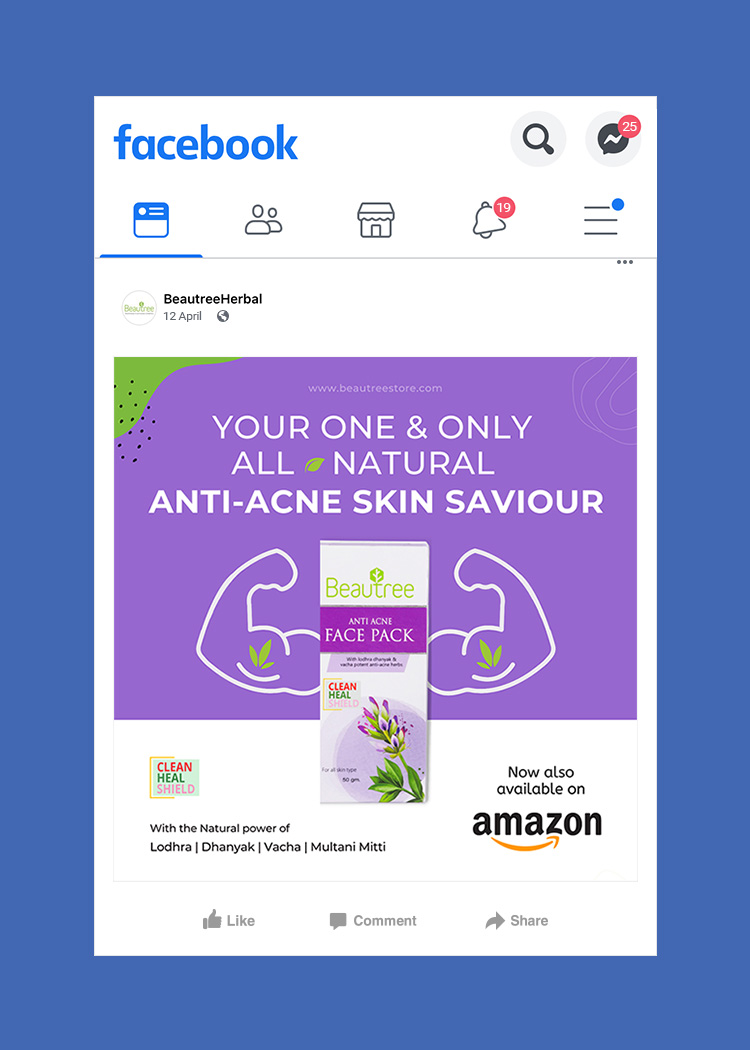This screenshot has height=1050, width=750.
Task: Open BeautreeHerbal profile picture
Action: (x=139, y=308)
